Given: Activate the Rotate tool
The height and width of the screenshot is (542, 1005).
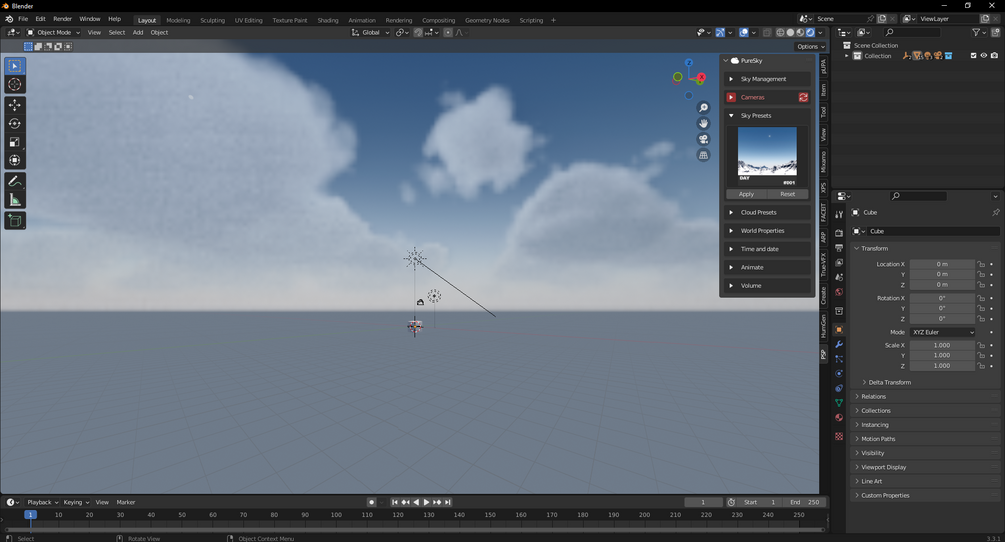Looking at the screenshot, I should point(15,123).
